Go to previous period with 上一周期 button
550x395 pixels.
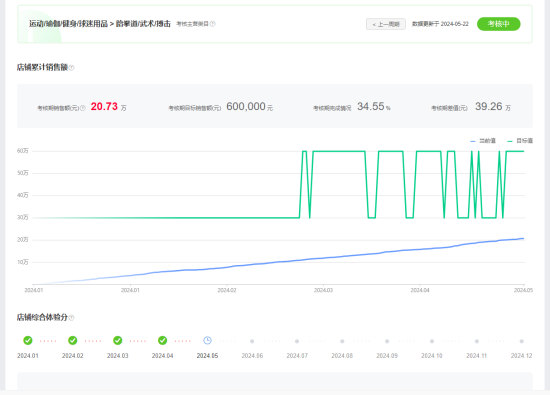[386, 24]
